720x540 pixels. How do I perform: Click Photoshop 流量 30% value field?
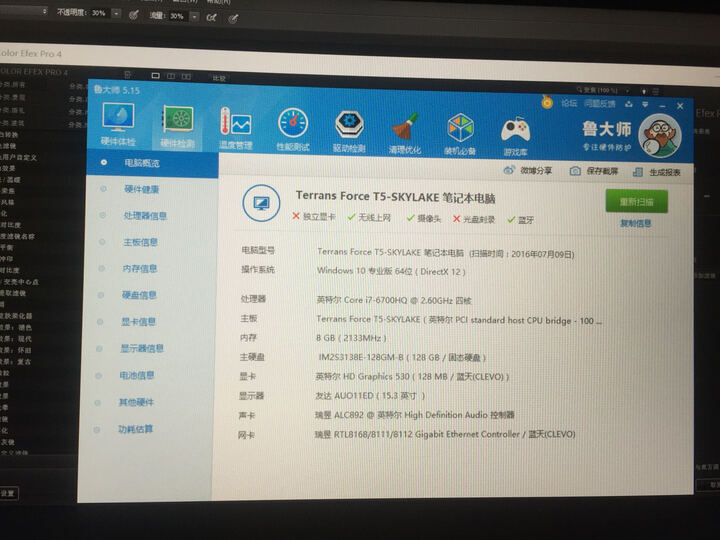click(x=177, y=16)
